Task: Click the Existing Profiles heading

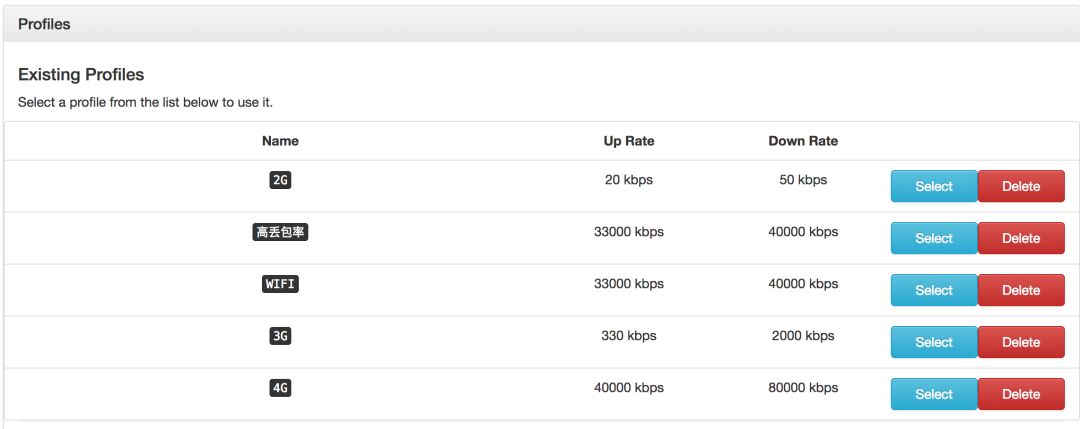Action: tap(81, 75)
